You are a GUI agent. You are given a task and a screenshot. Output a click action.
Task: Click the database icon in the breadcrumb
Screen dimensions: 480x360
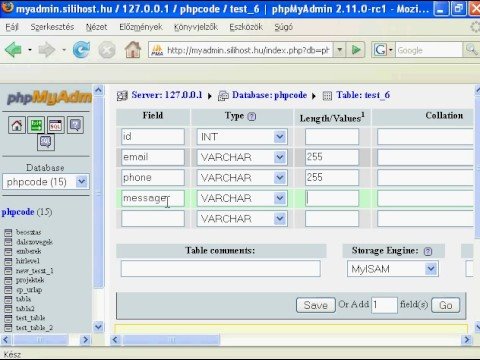[223, 96]
